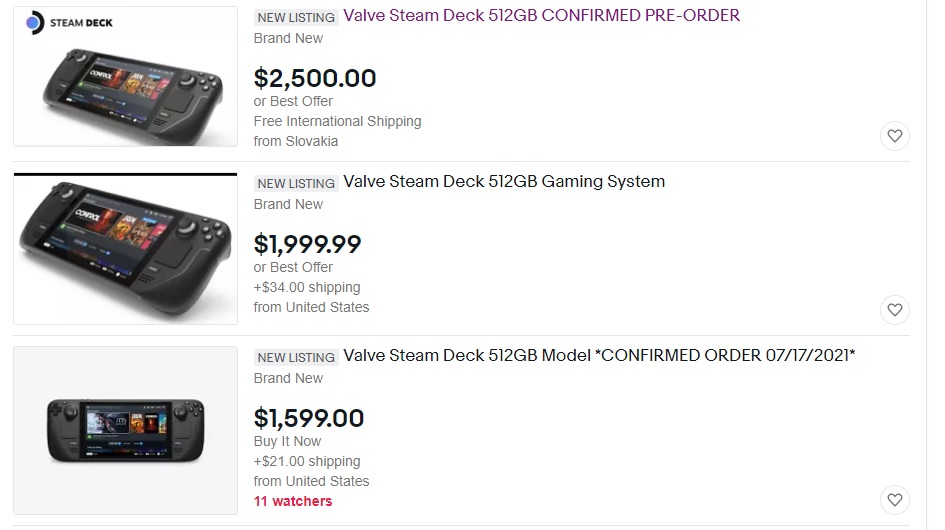
Task: Click 'or Best Offer' under $1,999.99
Action: pyautogui.click(x=293, y=267)
